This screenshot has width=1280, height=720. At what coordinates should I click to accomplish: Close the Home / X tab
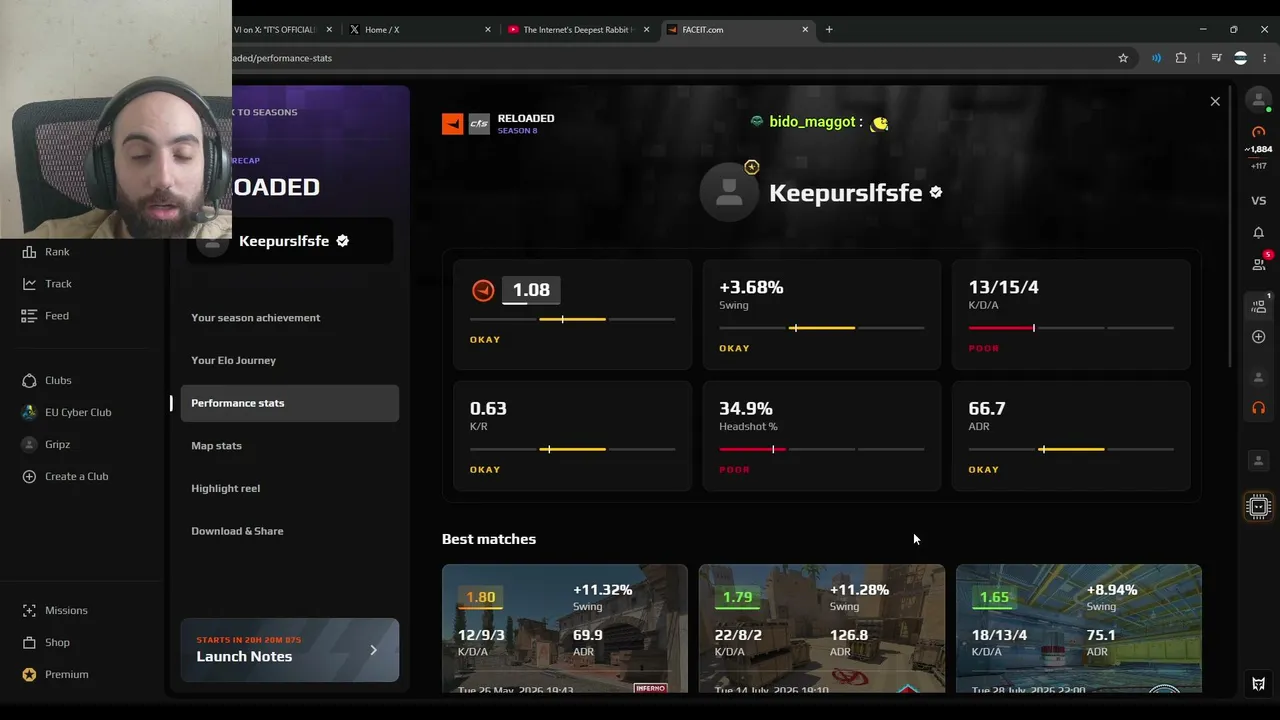tap(488, 30)
